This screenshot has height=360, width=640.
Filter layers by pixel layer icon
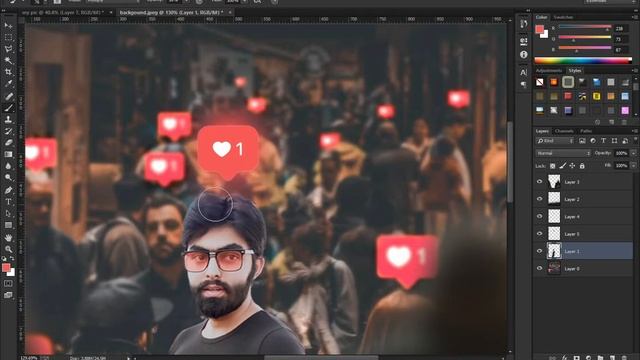click(582, 141)
